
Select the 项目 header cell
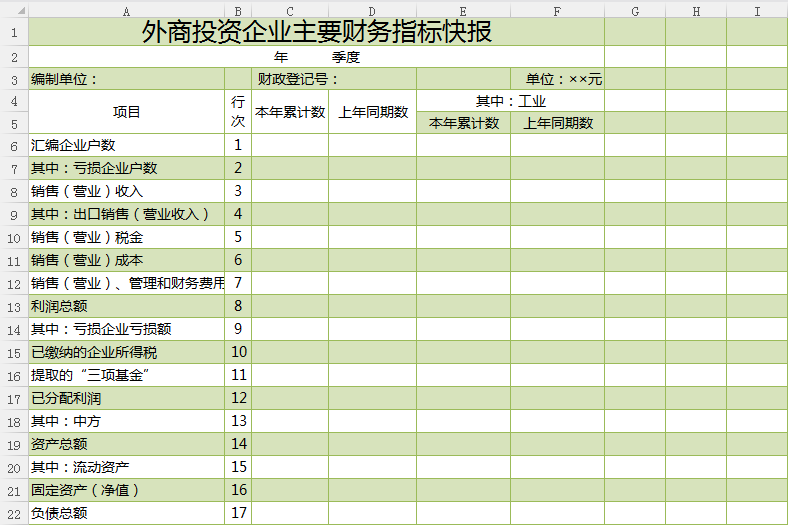[126, 112]
